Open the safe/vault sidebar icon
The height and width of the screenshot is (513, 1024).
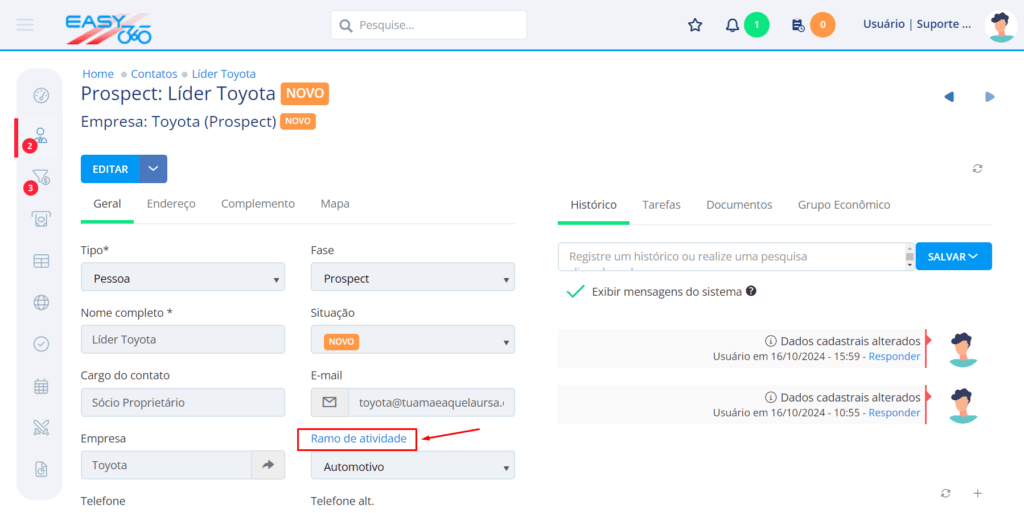point(41,219)
